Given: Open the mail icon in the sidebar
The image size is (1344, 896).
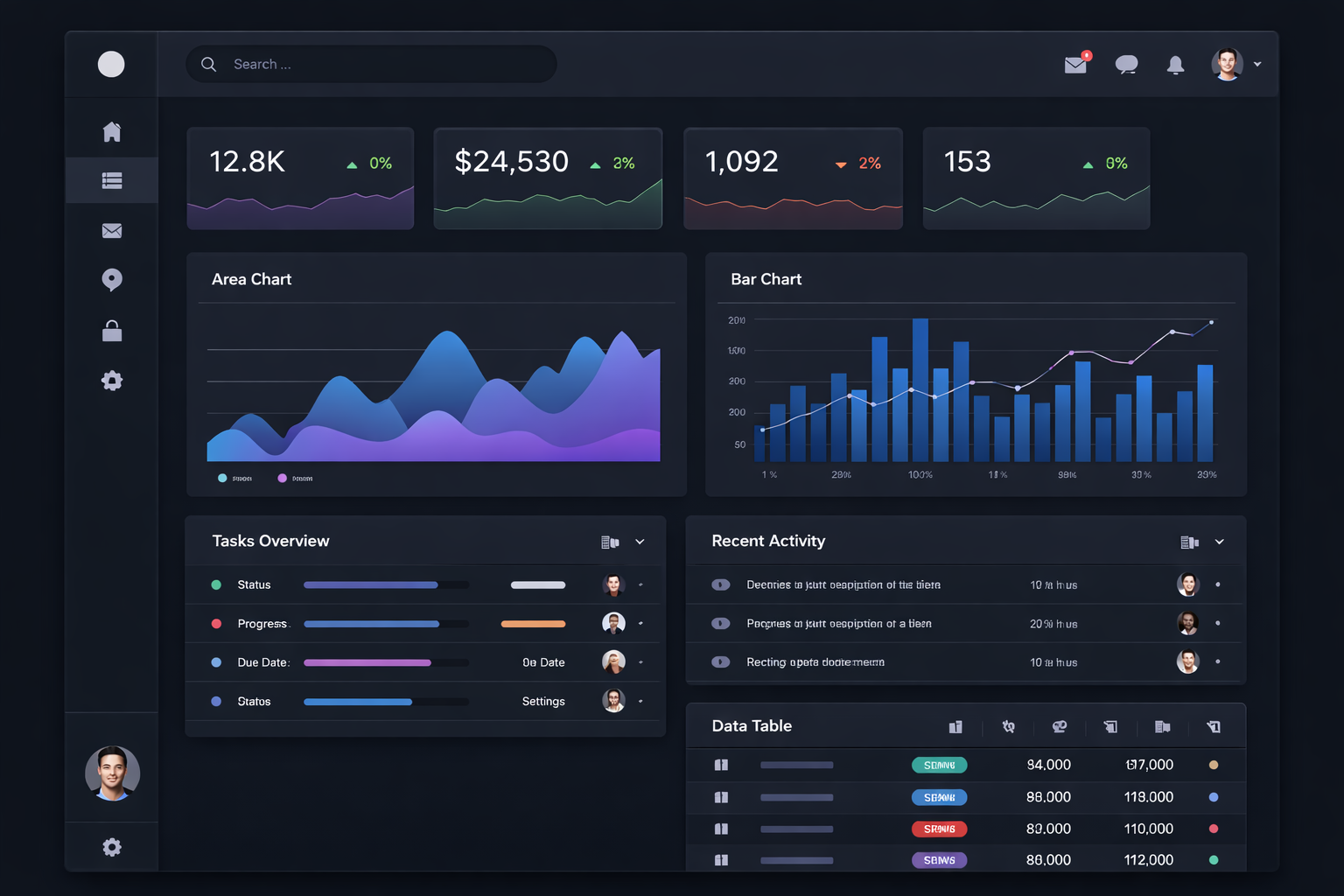Looking at the screenshot, I should click(x=111, y=230).
